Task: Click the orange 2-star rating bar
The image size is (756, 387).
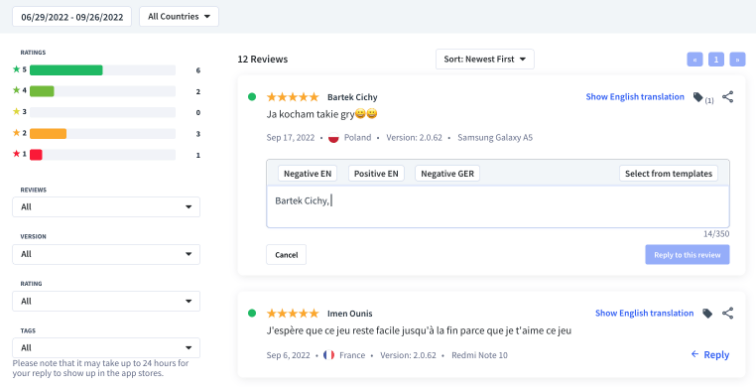Action: (48, 133)
